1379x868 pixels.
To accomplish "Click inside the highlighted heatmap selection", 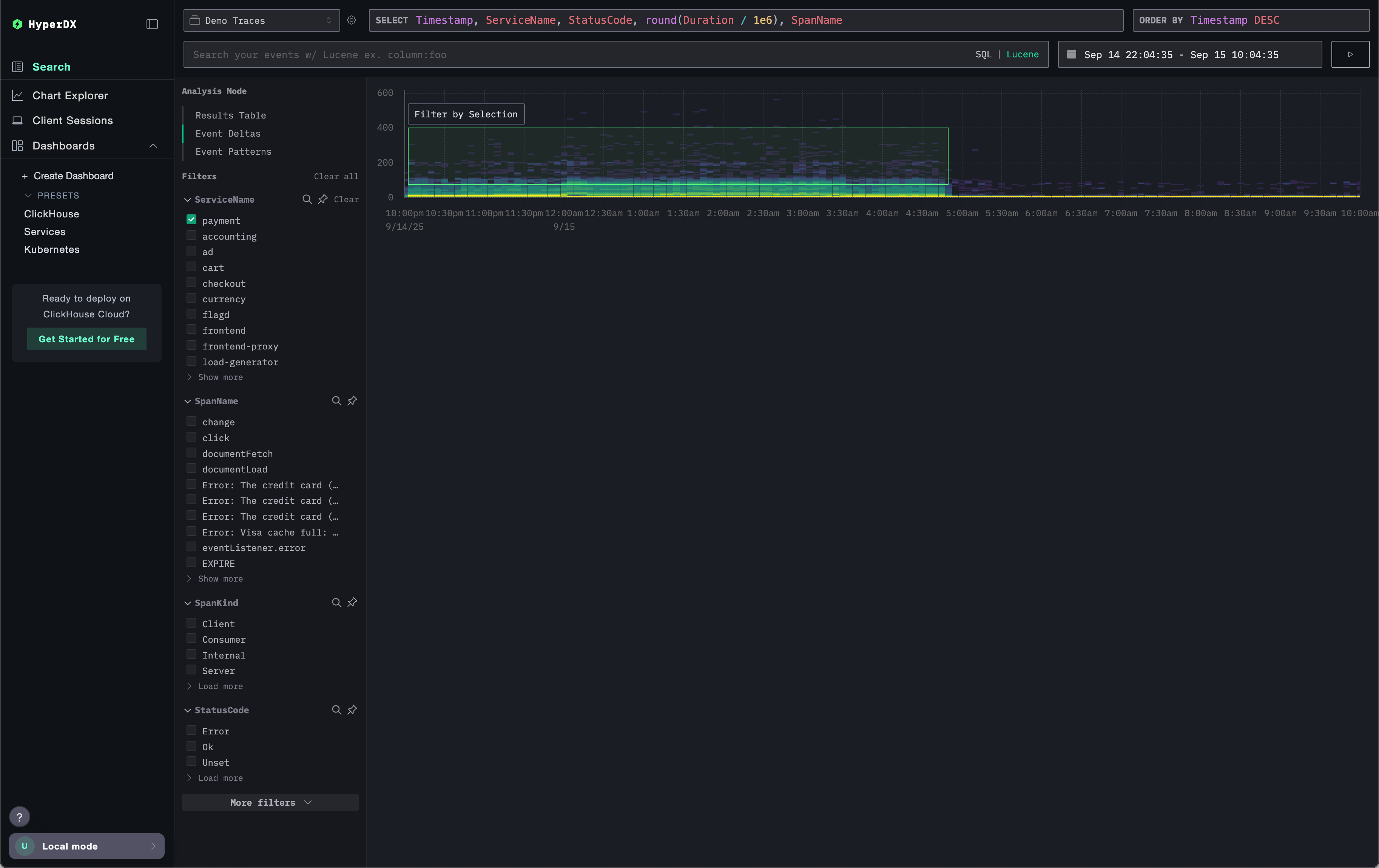I will (677, 155).
